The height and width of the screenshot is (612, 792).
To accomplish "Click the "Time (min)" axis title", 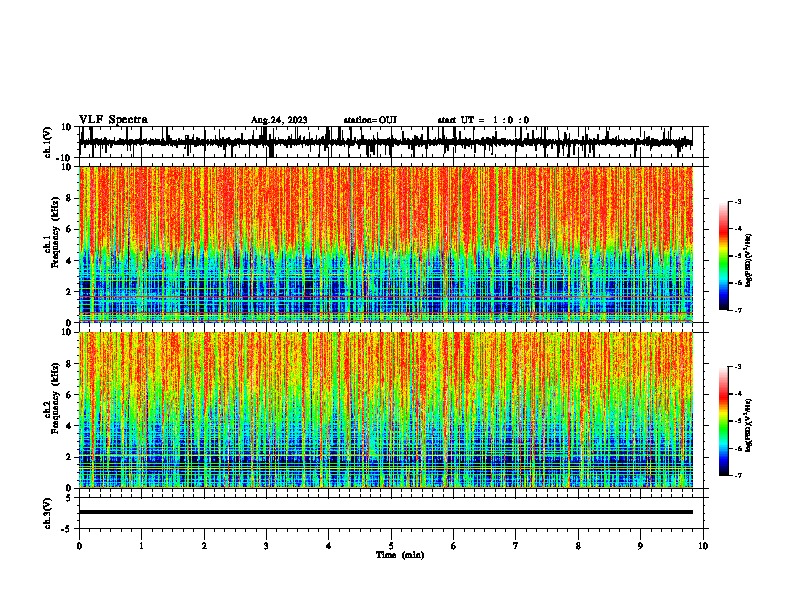I will pos(400,555).
